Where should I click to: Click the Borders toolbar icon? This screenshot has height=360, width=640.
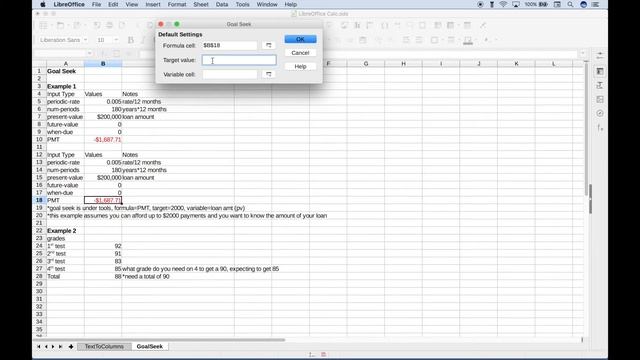(x=434, y=40)
